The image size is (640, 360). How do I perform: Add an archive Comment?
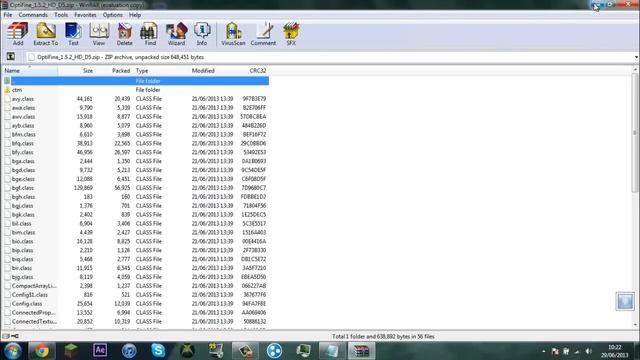pyautogui.click(x=263, y=34)
